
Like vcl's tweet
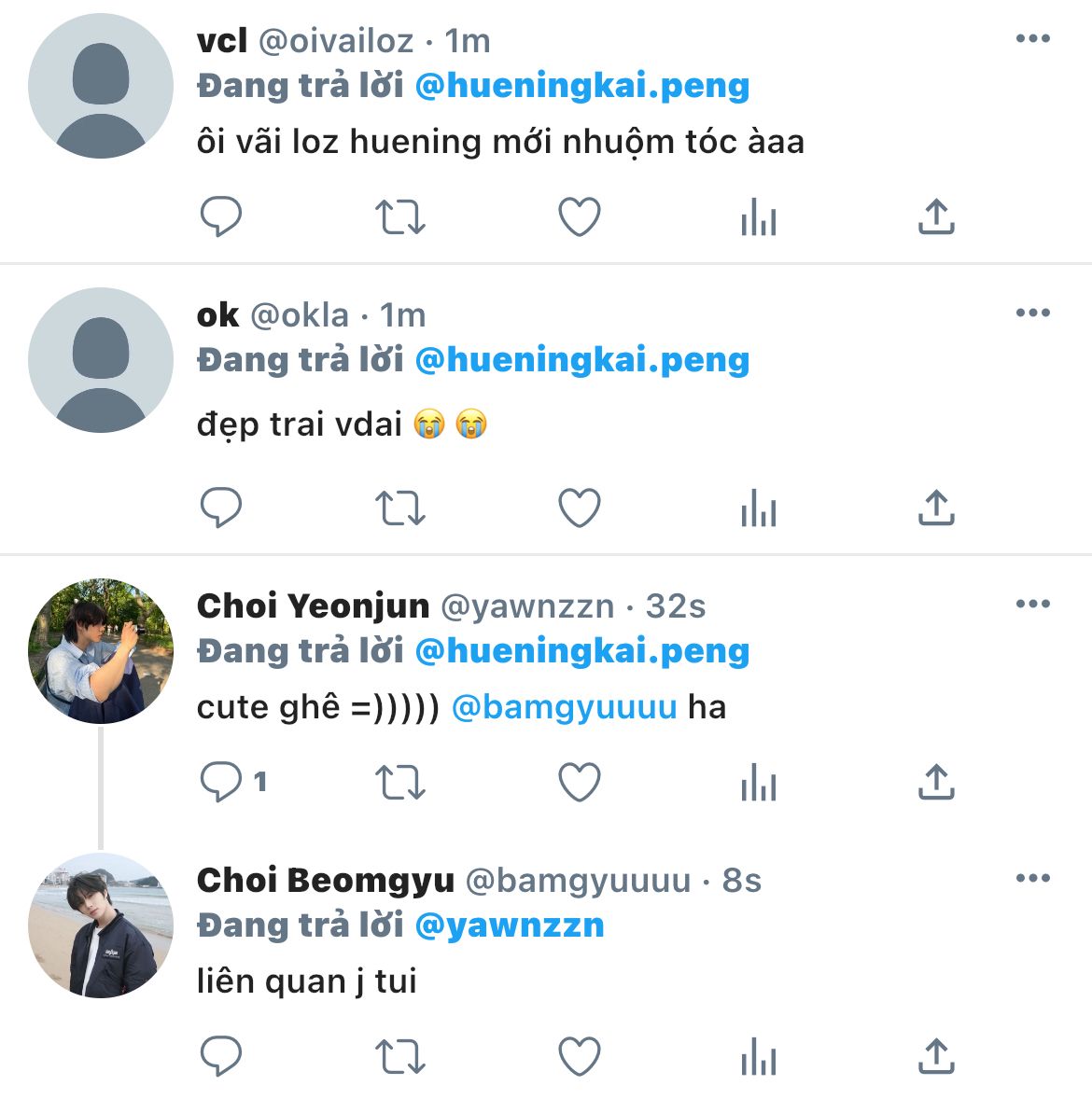click(x=580, y=216)
